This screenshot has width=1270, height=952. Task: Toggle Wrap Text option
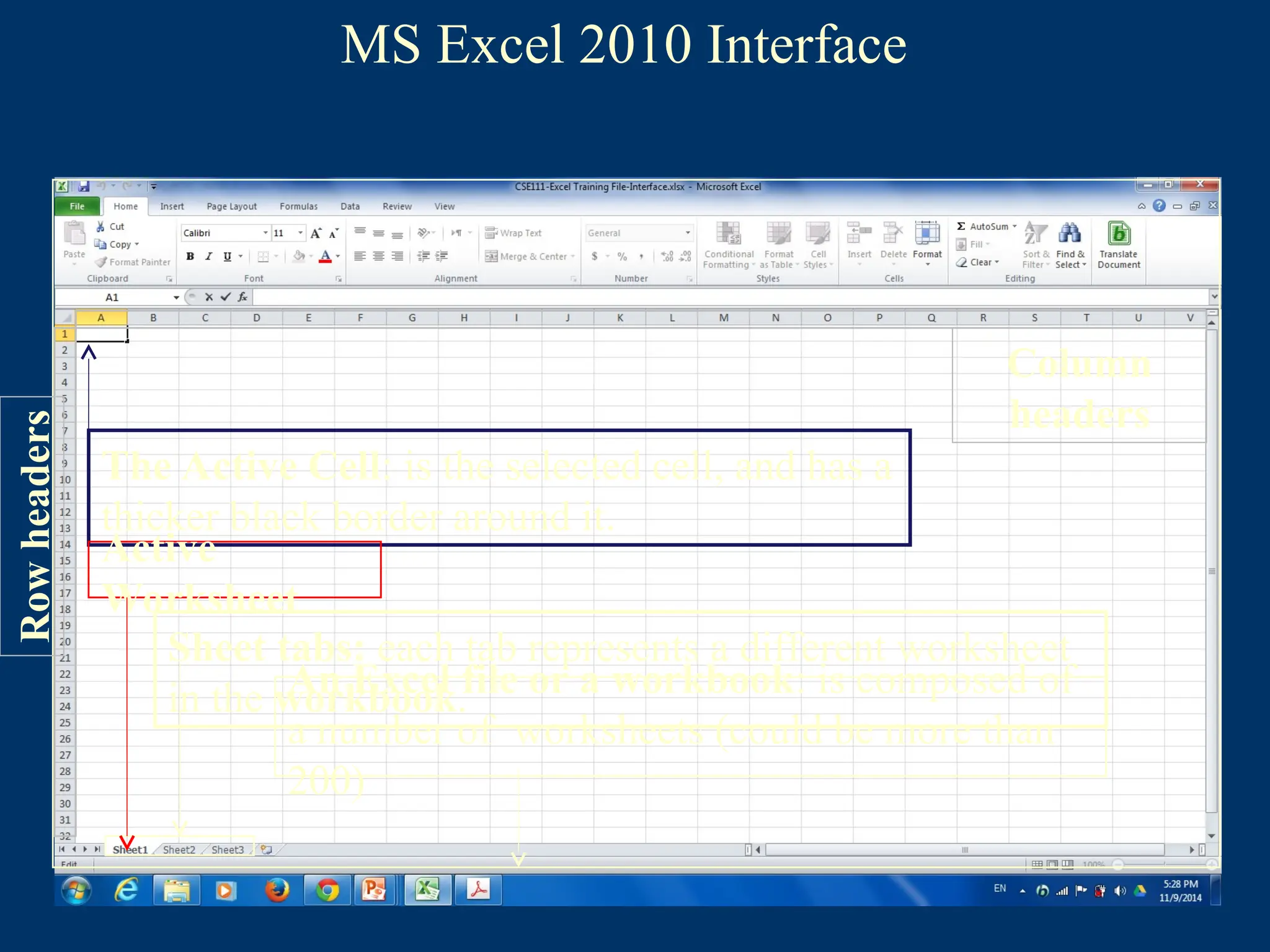513,233
